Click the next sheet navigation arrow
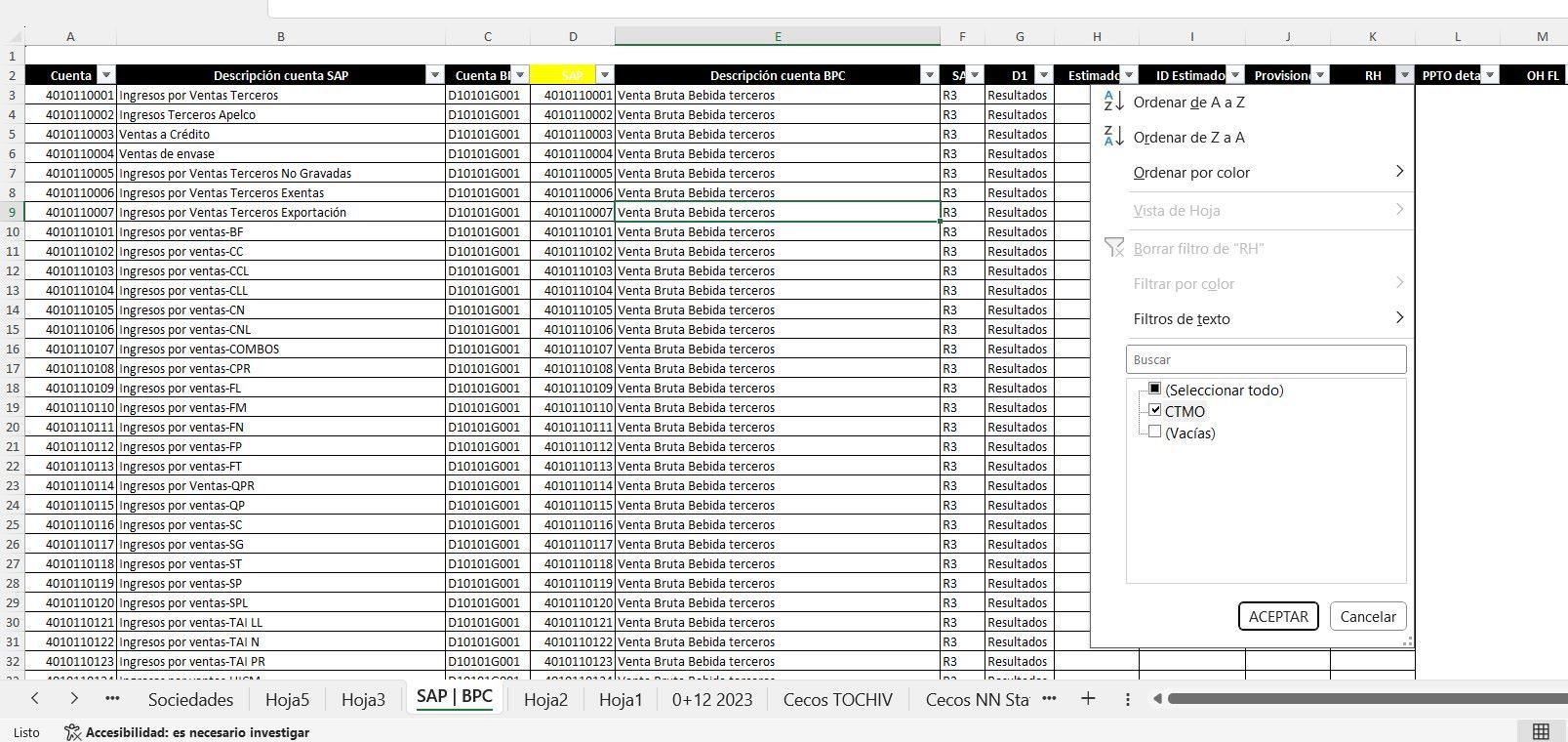The image size is (1568, 742). [74, 699]
